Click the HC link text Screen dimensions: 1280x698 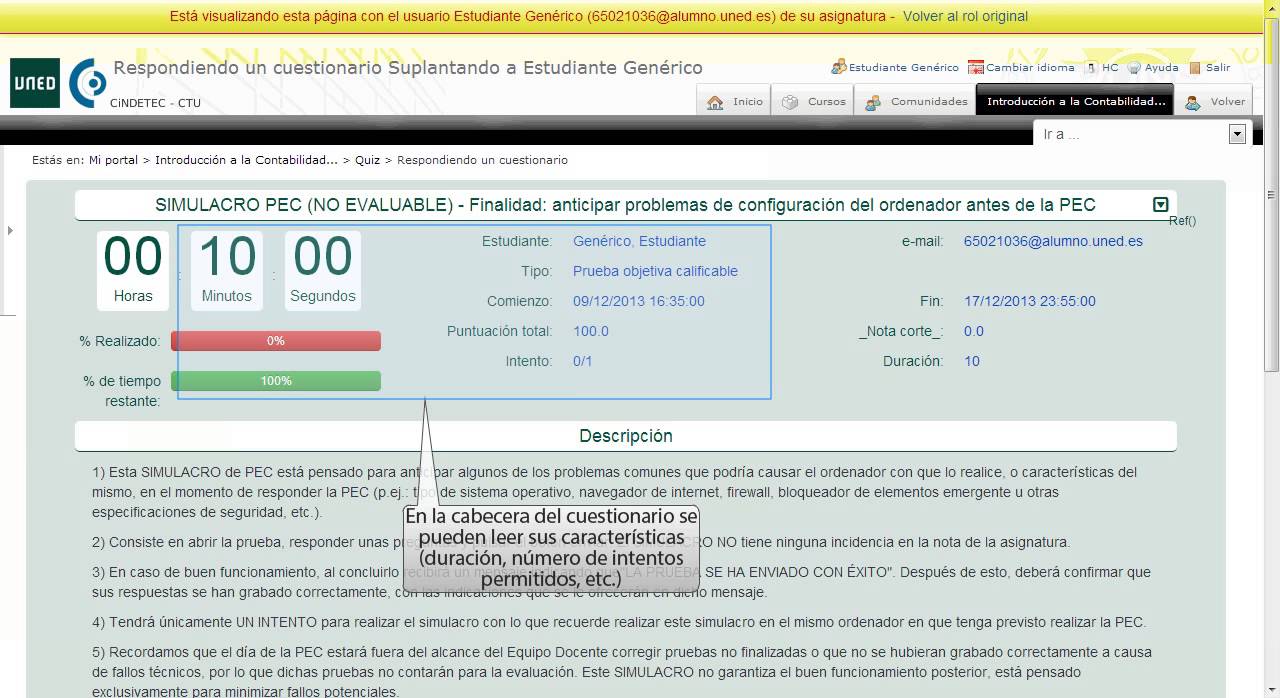tap(1110, 68)
